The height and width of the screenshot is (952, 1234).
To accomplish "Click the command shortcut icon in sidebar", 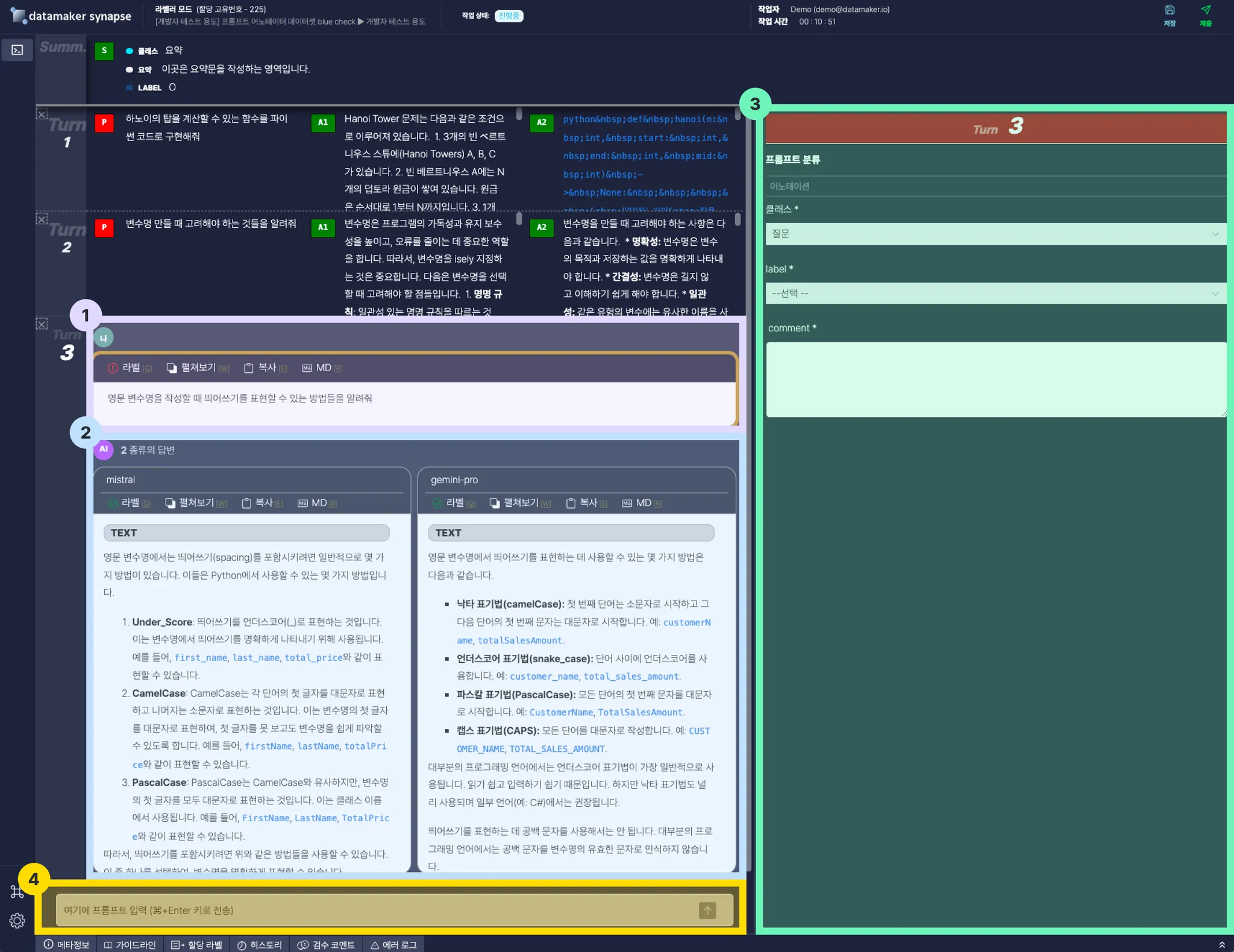I will [17, 892].
